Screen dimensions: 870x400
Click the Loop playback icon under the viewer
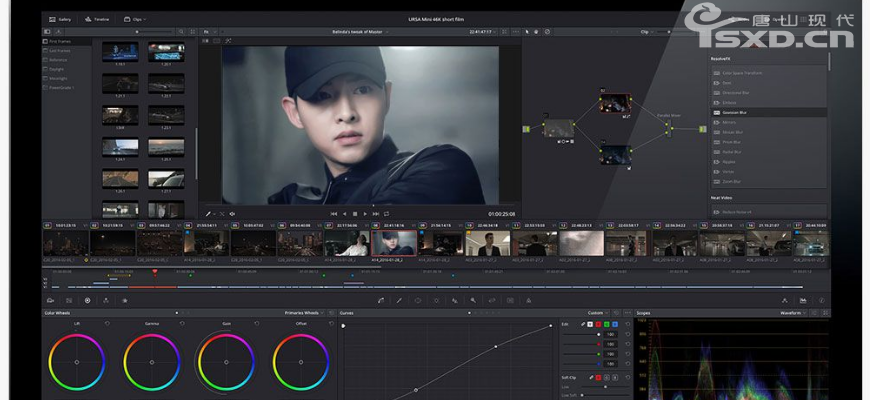tap(386, 213)
